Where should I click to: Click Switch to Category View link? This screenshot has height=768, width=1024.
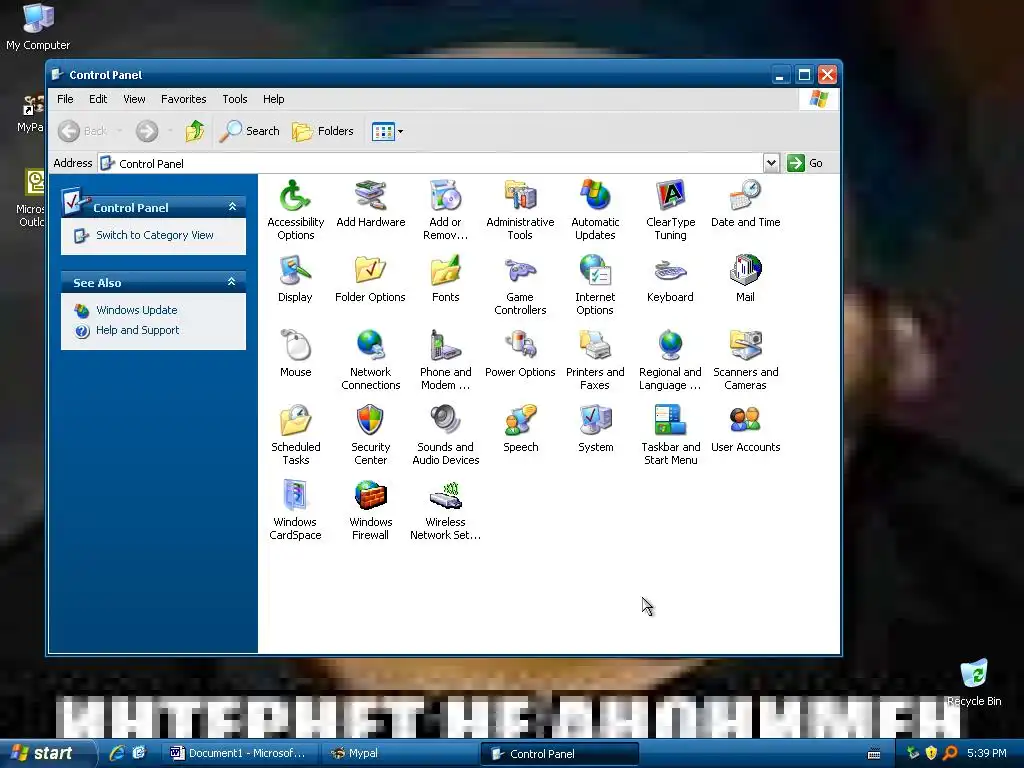pyautogui.click(x=155, y=235)
